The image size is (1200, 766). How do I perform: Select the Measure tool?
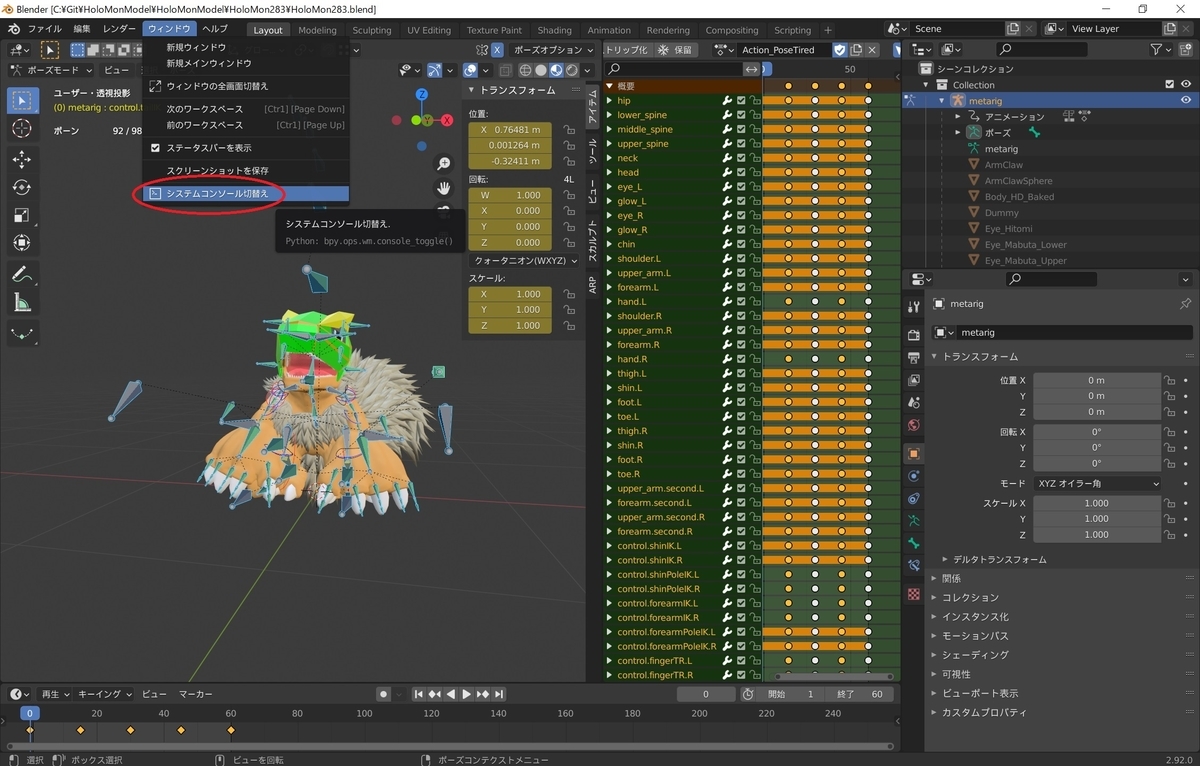pyautogui.click(x=22, y=302)
